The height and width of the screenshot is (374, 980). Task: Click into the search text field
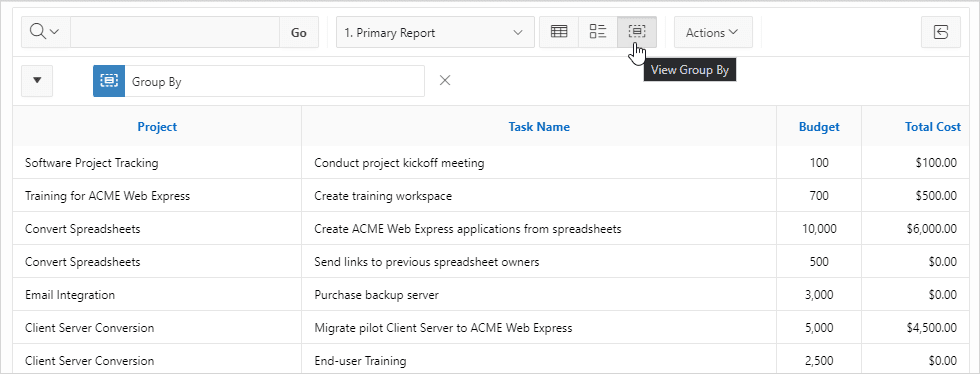click(175, 33)
